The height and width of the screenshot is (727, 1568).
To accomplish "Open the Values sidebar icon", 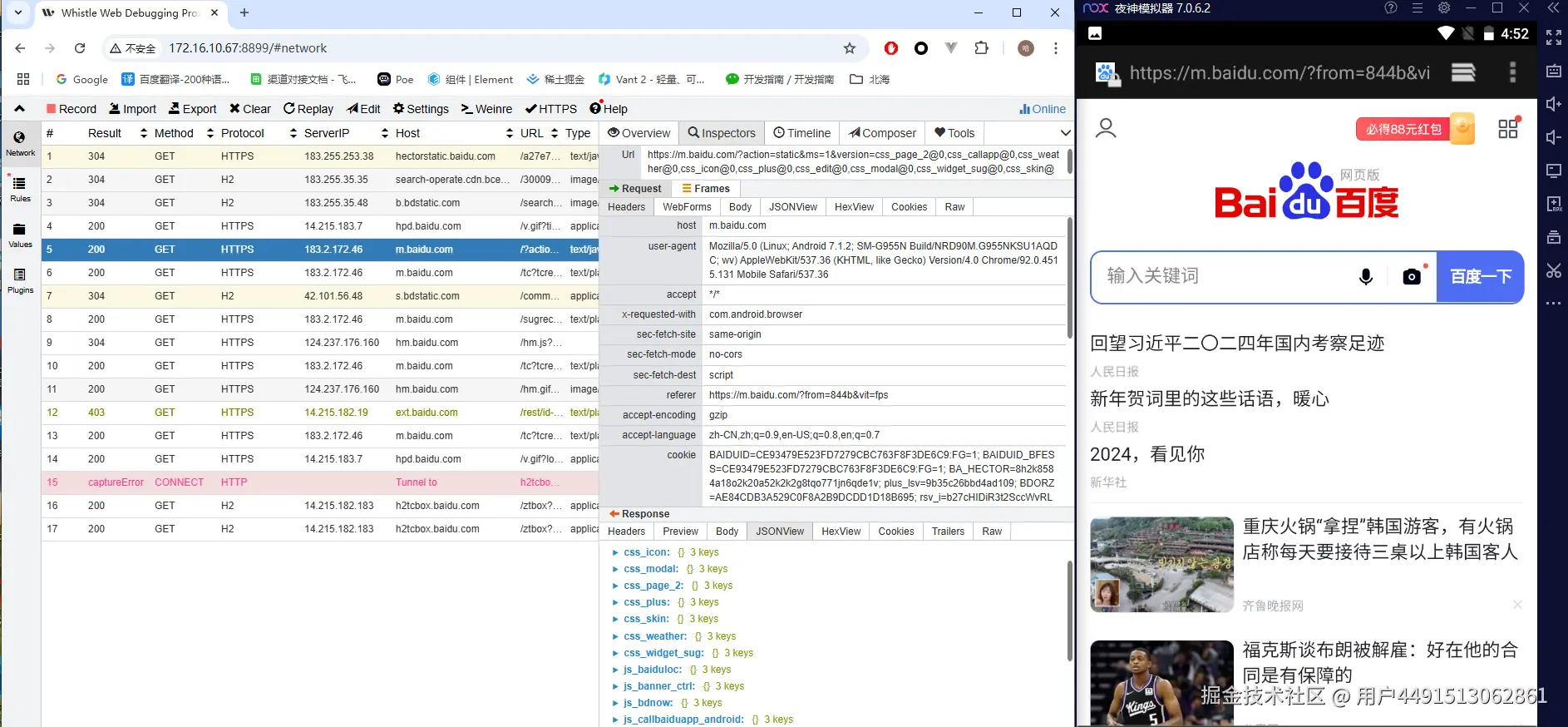I will [x=20, y=235].
